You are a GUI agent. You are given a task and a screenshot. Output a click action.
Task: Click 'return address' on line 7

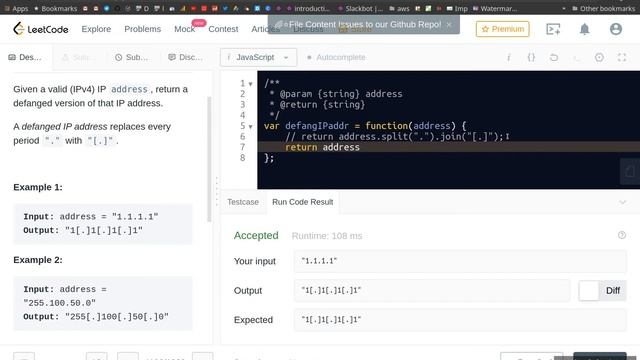322,147
